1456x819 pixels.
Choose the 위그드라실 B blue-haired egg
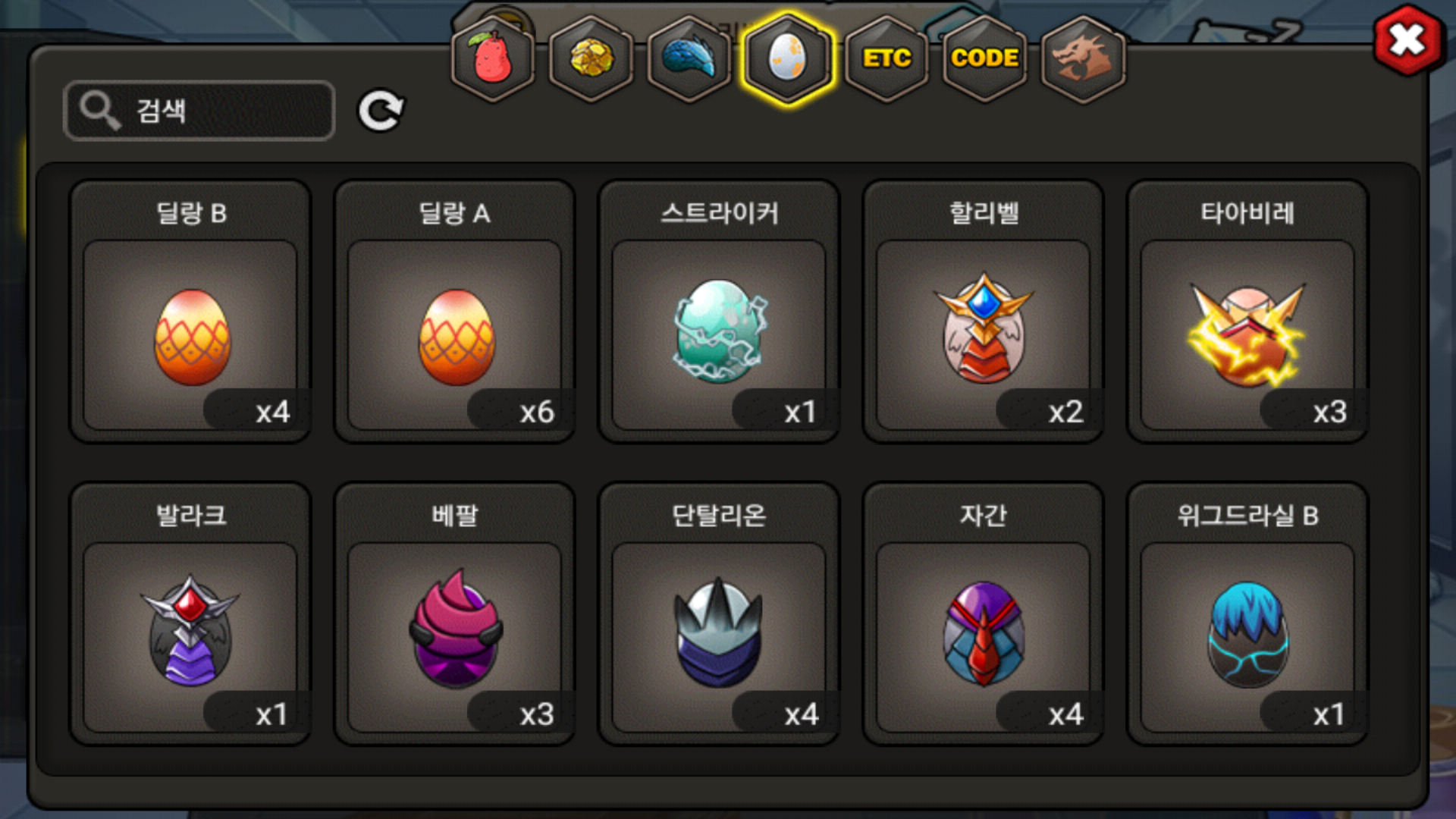[1247, 613]
